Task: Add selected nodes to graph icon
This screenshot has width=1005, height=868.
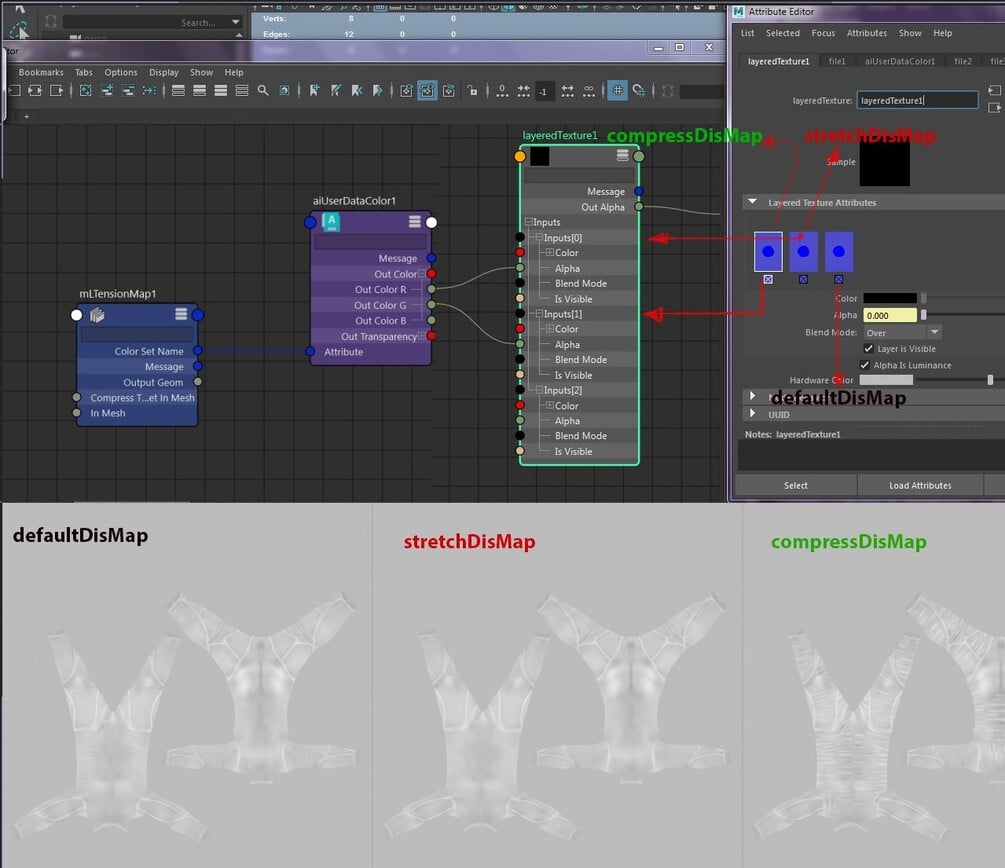Action: [x=106, y=90]
